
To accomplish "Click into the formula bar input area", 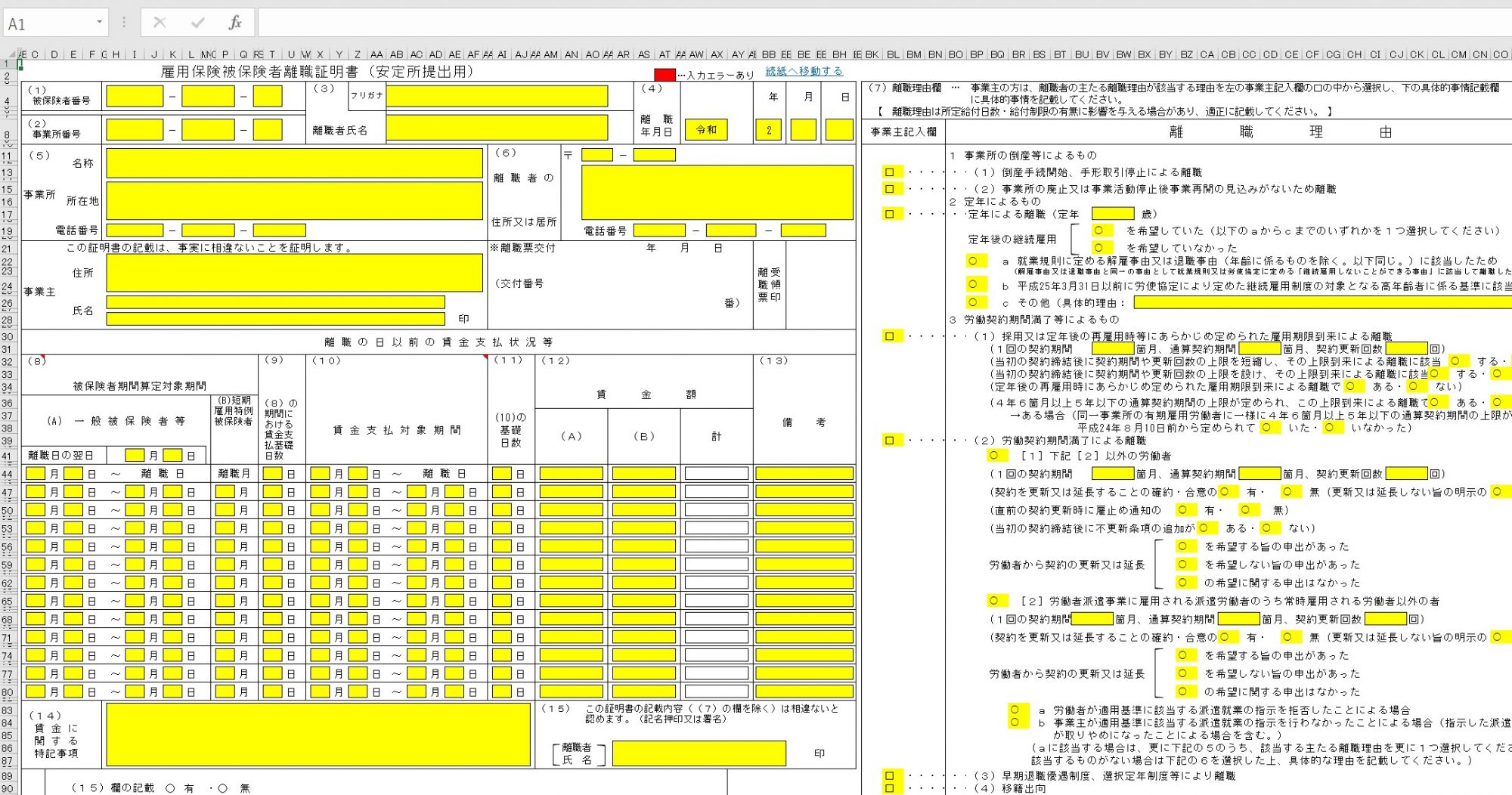I will [x=883, y=23].
